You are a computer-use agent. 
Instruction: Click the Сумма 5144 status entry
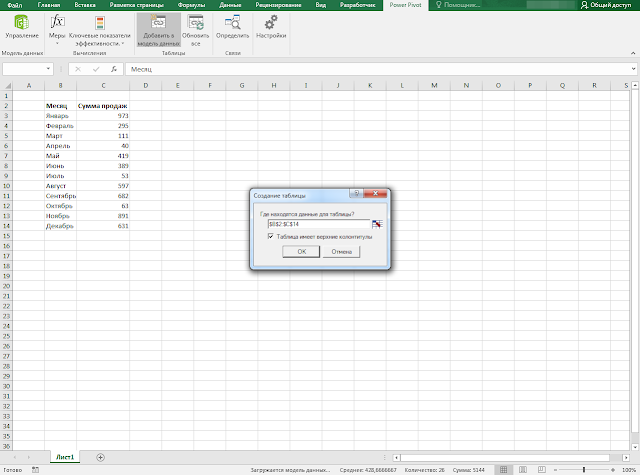[469, 470]
